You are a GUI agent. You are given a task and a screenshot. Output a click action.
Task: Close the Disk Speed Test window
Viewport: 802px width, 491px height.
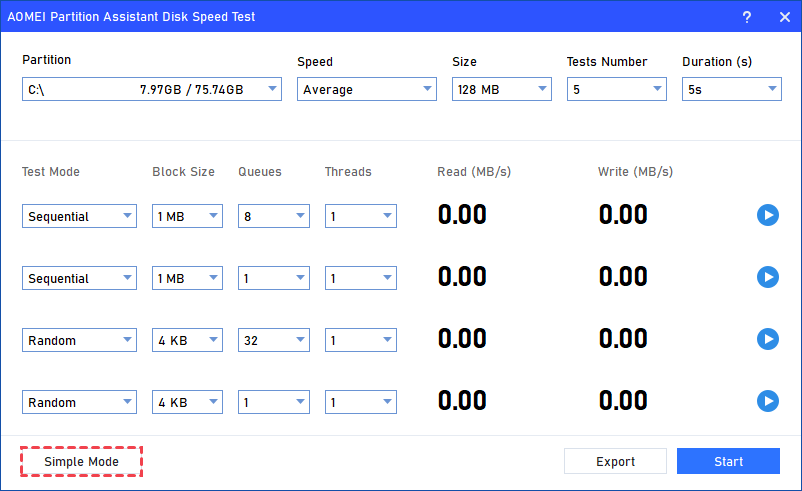coord(784,17)
